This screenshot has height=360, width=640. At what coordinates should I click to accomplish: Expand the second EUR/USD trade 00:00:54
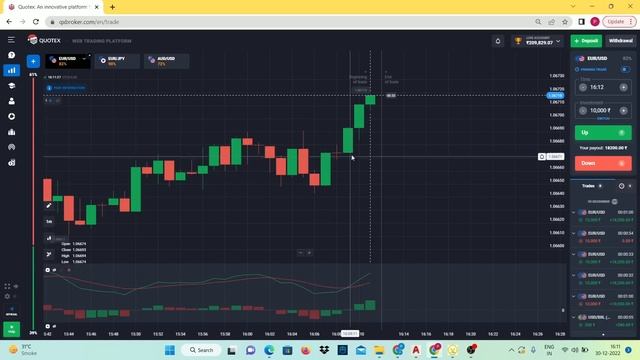click(573, 233)
